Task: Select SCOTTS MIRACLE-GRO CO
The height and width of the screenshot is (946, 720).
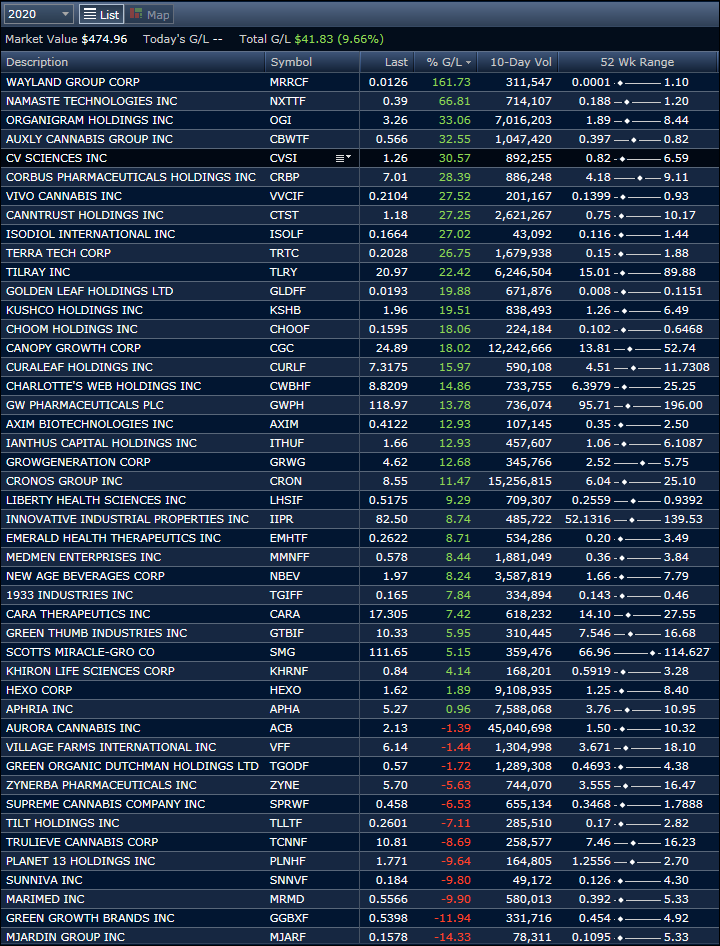Action: [80, 652]
